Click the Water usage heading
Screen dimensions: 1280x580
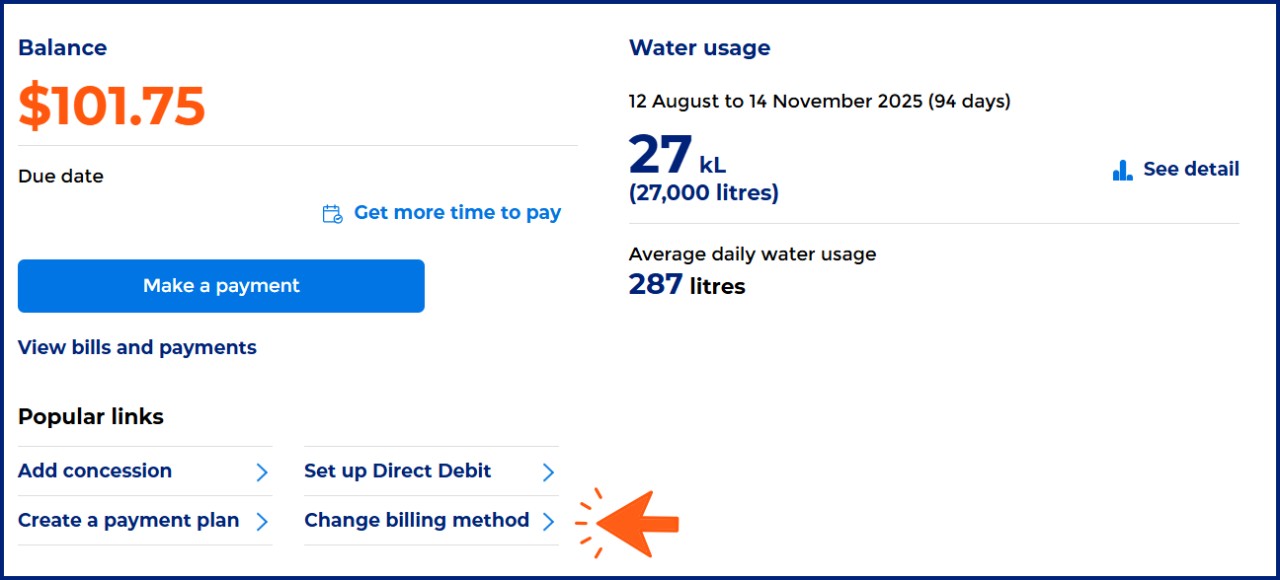(699, 48)
